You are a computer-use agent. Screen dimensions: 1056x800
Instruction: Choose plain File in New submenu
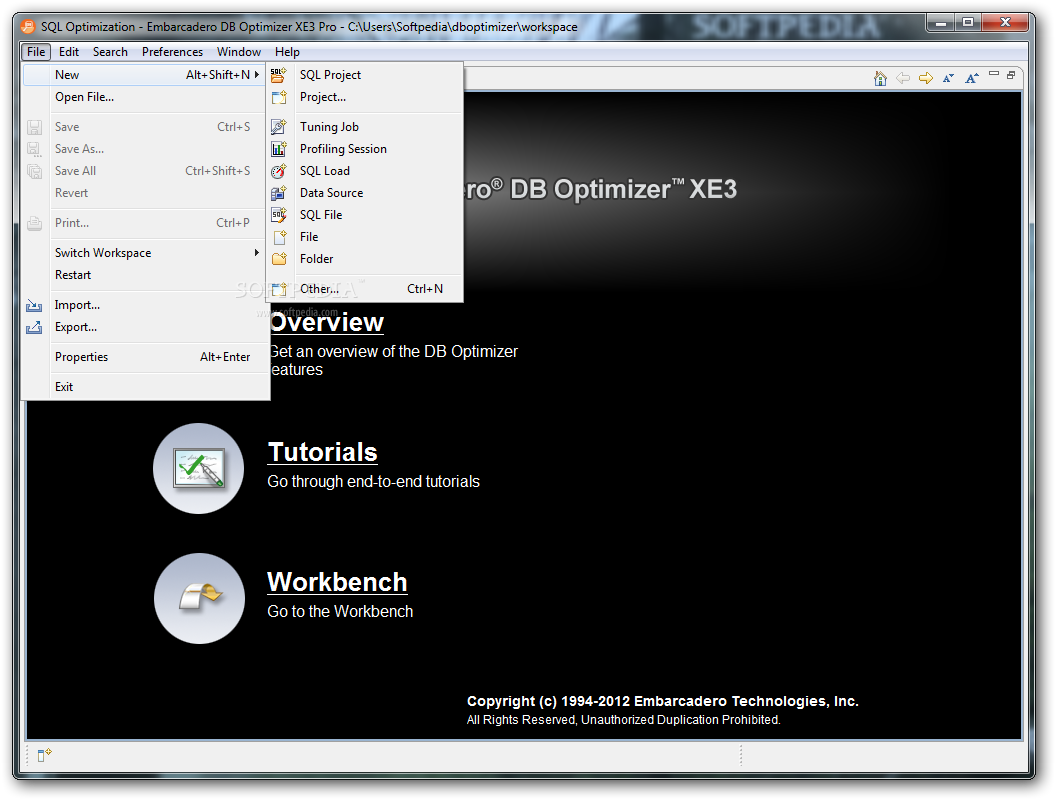[366, 237]
